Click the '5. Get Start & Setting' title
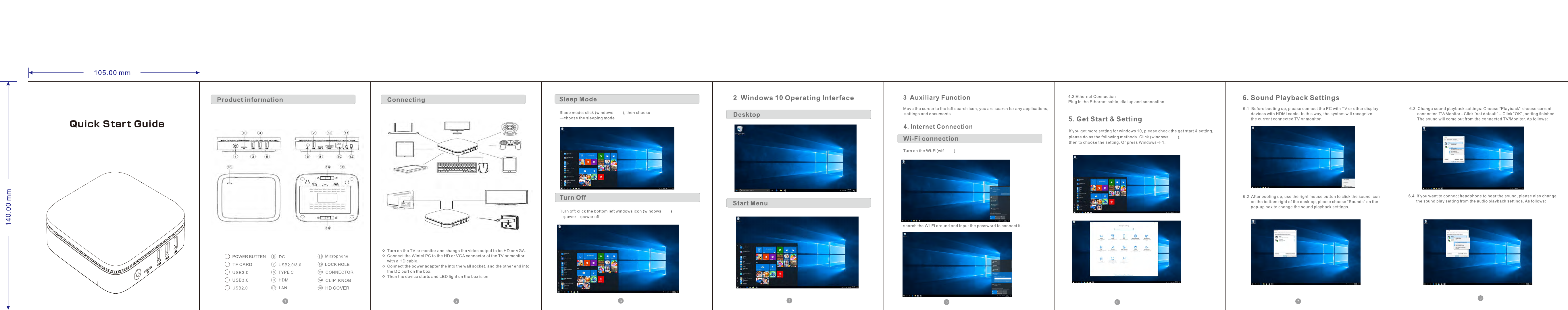The image size is (1568, 310). [x=1105, y=119]
